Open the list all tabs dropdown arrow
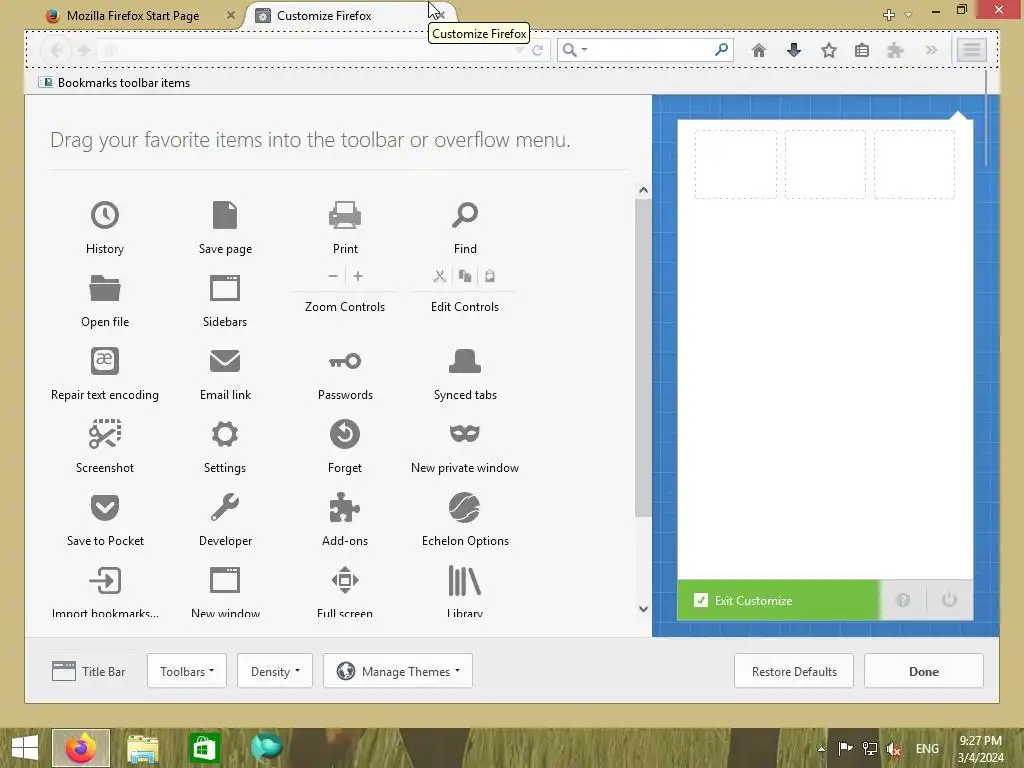This screenshot has width=1024, height=768. (x=908, y=15)
